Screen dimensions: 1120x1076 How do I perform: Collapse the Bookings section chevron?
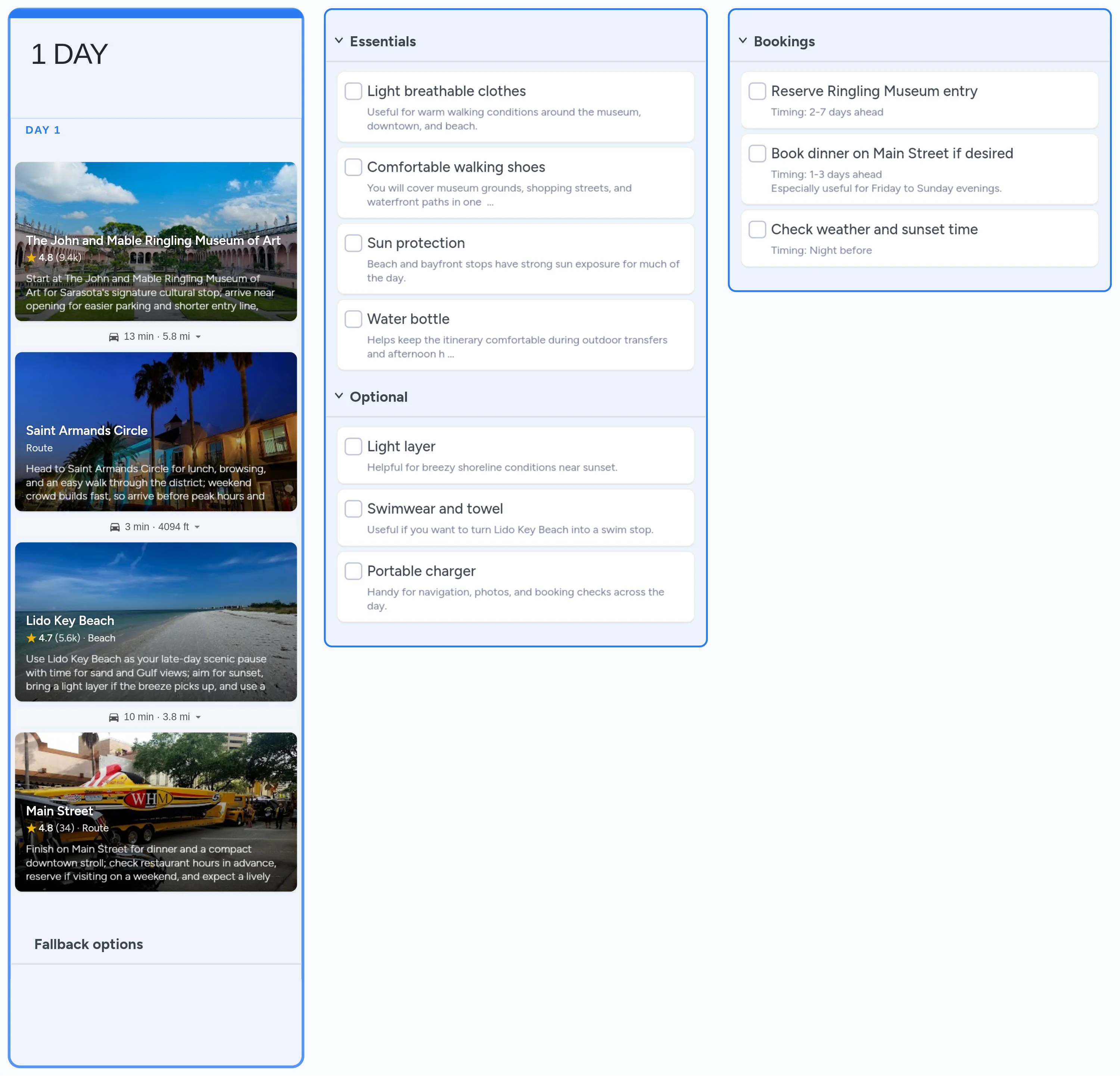click(743, 41)
